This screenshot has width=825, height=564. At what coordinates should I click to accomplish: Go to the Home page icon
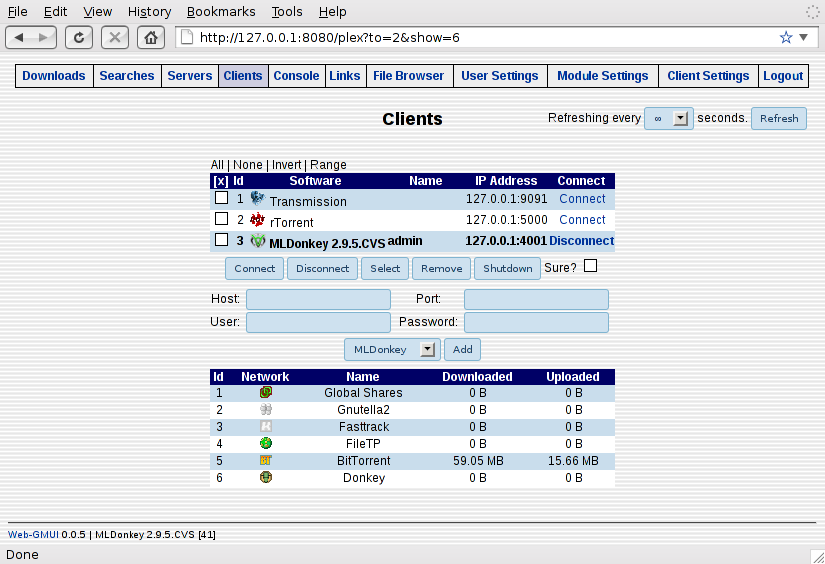coord(151,37)
